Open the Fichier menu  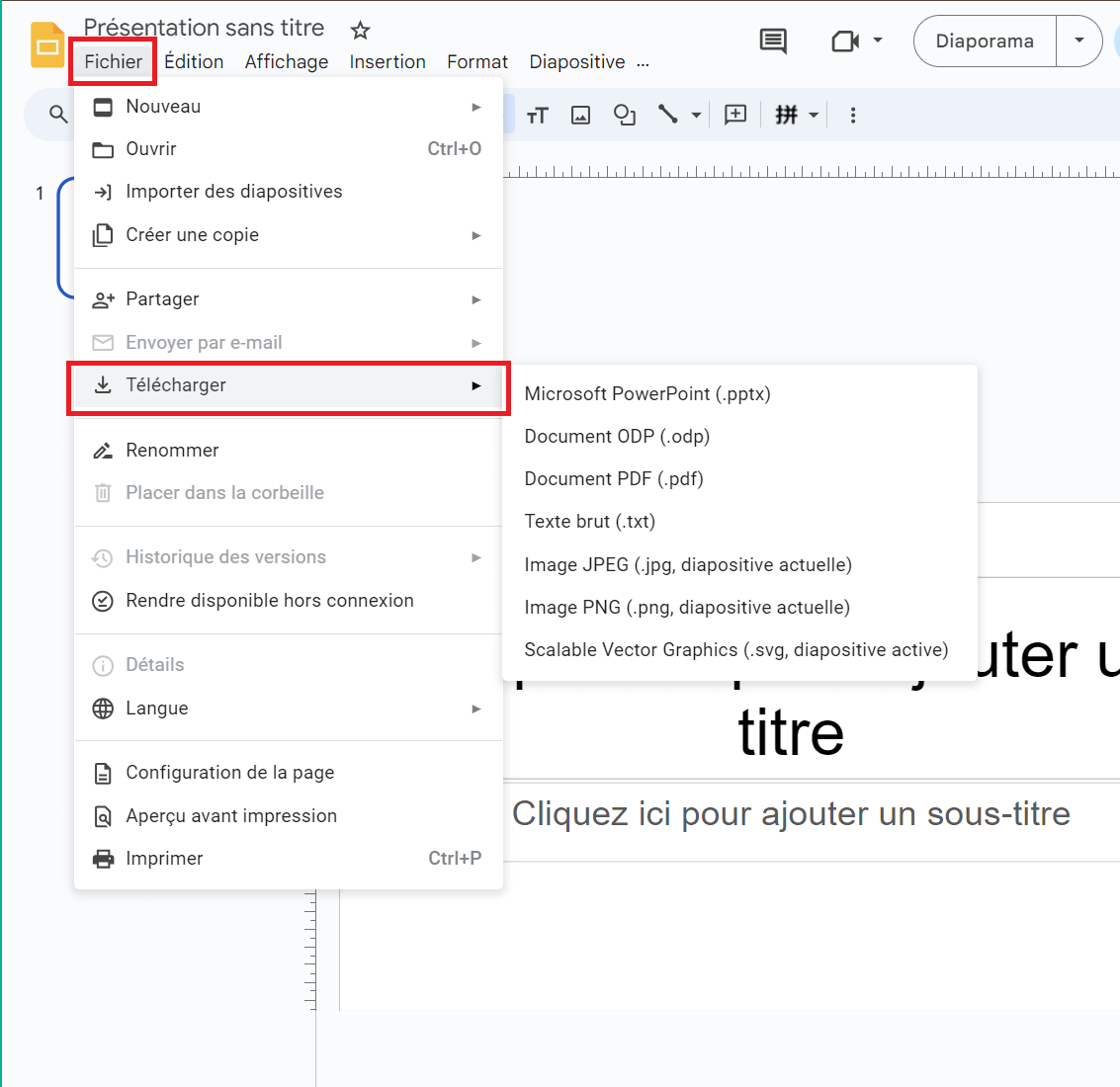113,62
